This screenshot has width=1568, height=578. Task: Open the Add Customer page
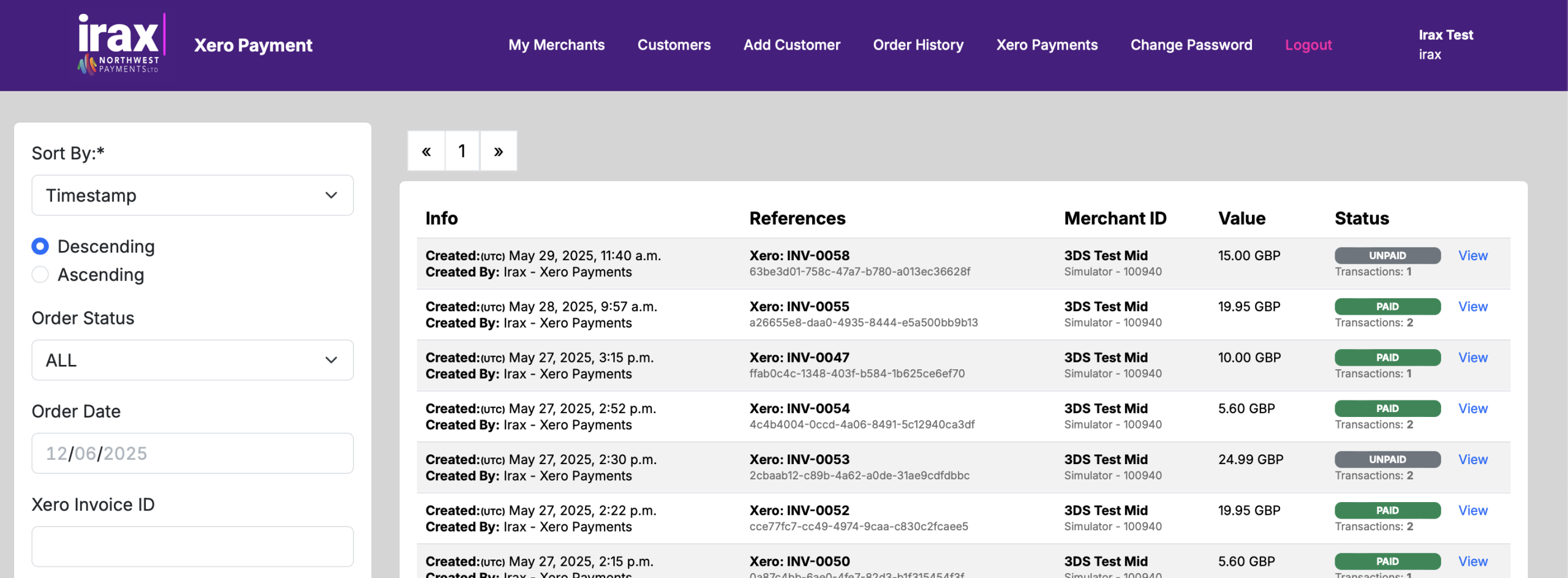[791, 45]
